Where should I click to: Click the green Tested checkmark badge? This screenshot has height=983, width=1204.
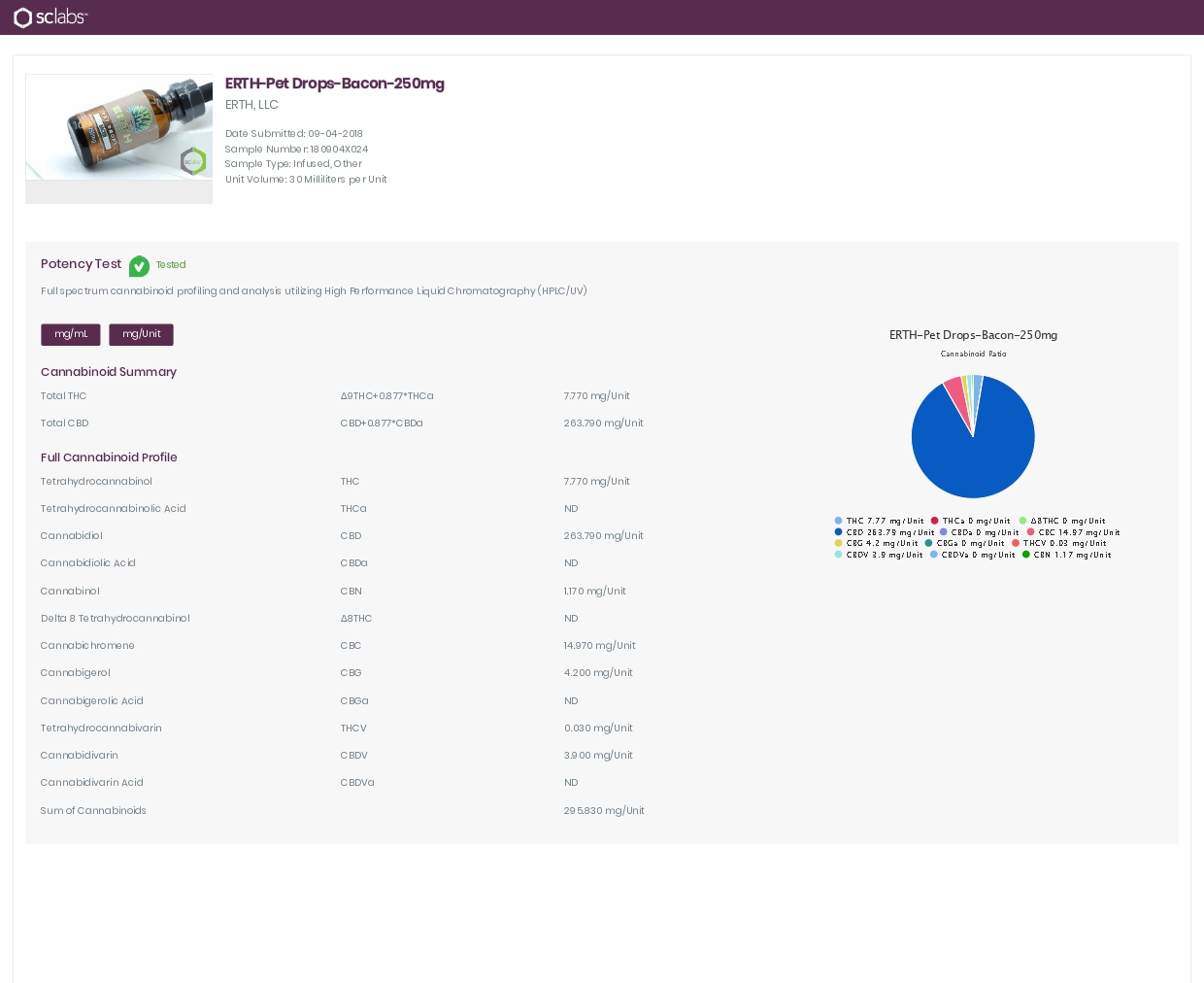(140, 265)
